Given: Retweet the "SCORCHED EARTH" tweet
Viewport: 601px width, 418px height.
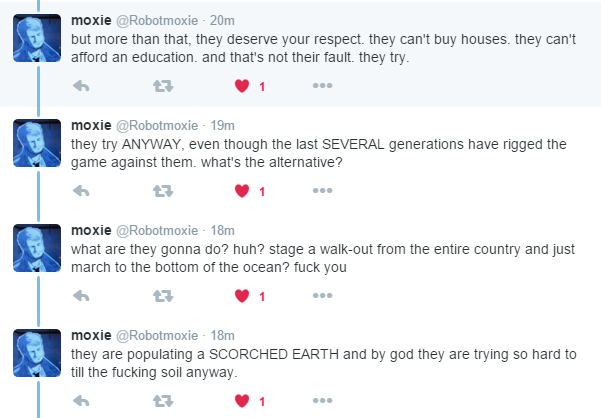Looking at the screenshot, I should point(160,401).
